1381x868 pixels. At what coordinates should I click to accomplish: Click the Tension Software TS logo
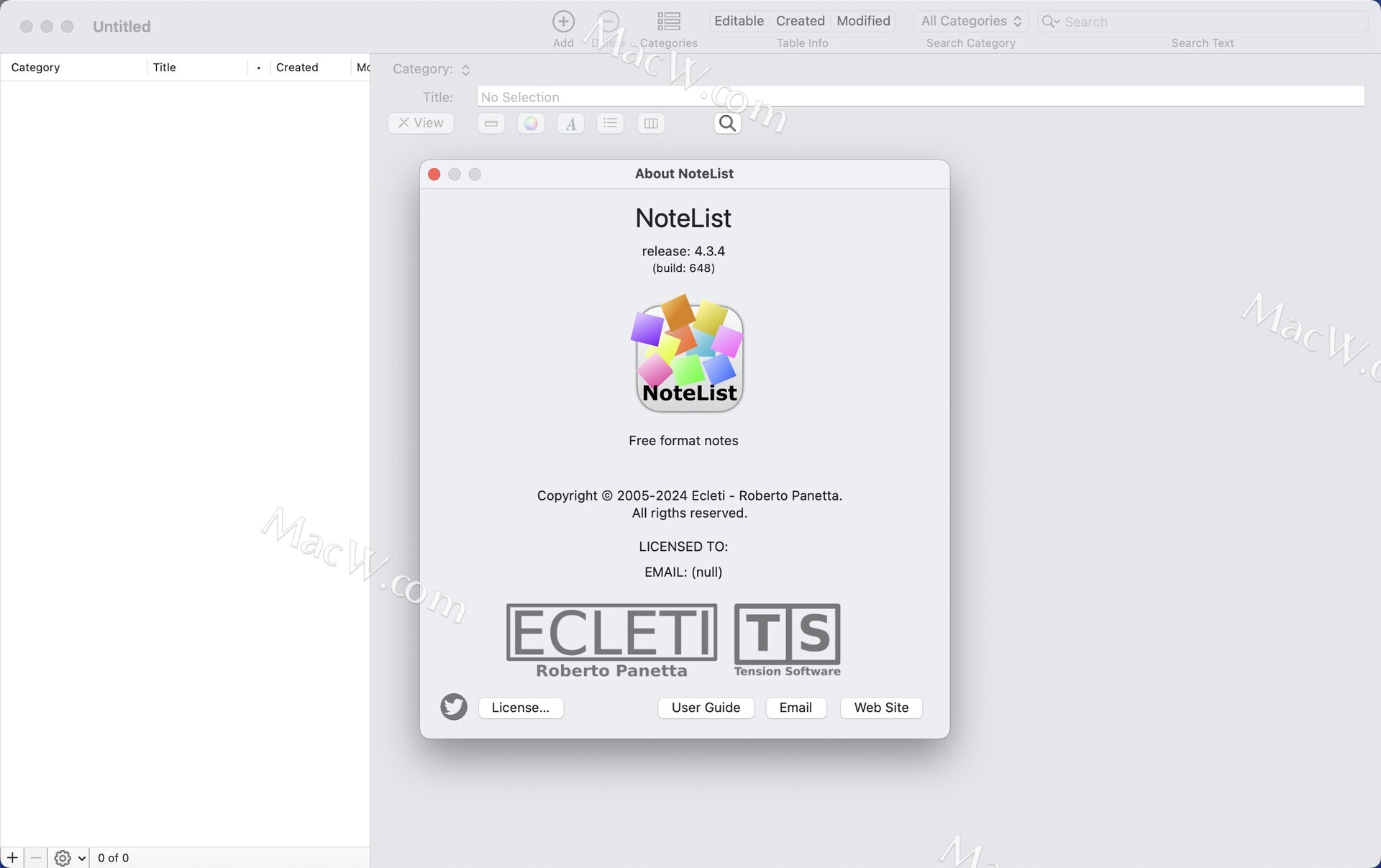tap(787, 641)
